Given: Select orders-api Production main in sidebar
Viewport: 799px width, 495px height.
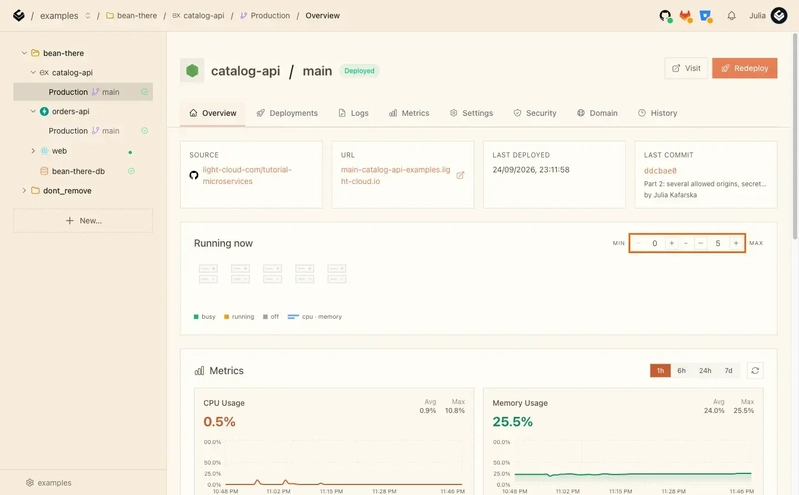Looking at the screenshot, I should 83,131.
